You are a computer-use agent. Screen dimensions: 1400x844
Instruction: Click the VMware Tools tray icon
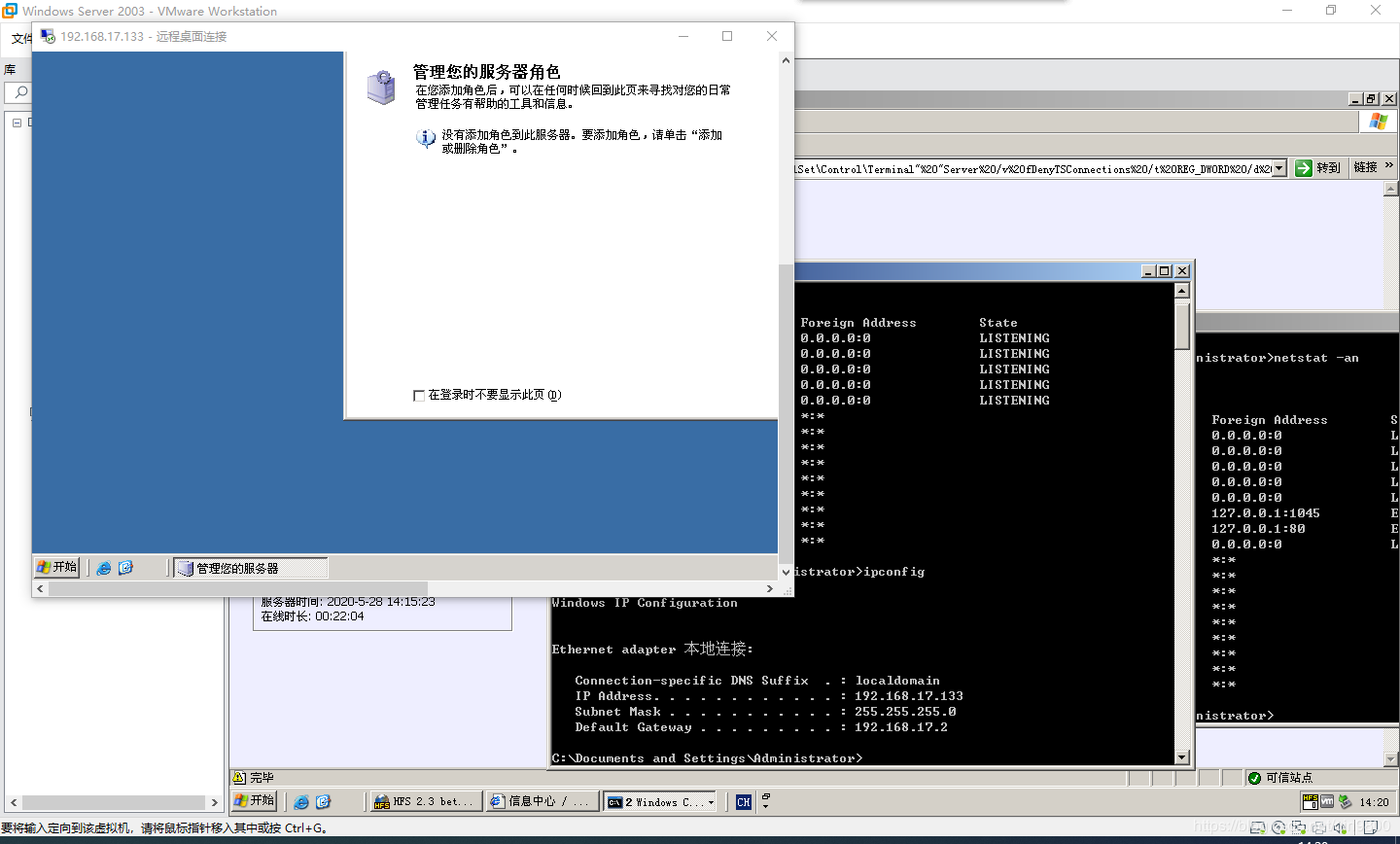[x=1327, y=801]
